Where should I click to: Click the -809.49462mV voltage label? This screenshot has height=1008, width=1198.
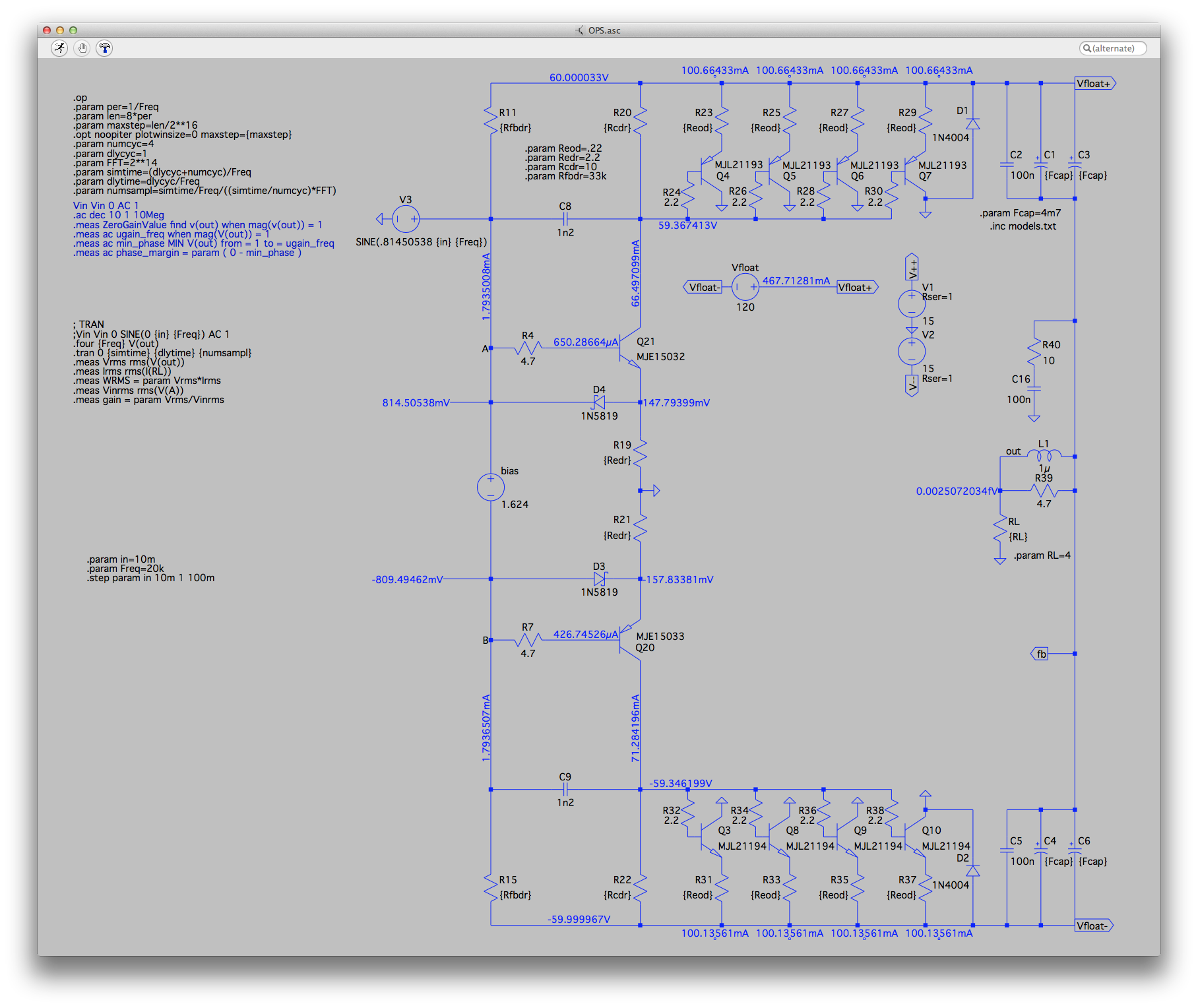pyautogui.click(x=407, y=580)
